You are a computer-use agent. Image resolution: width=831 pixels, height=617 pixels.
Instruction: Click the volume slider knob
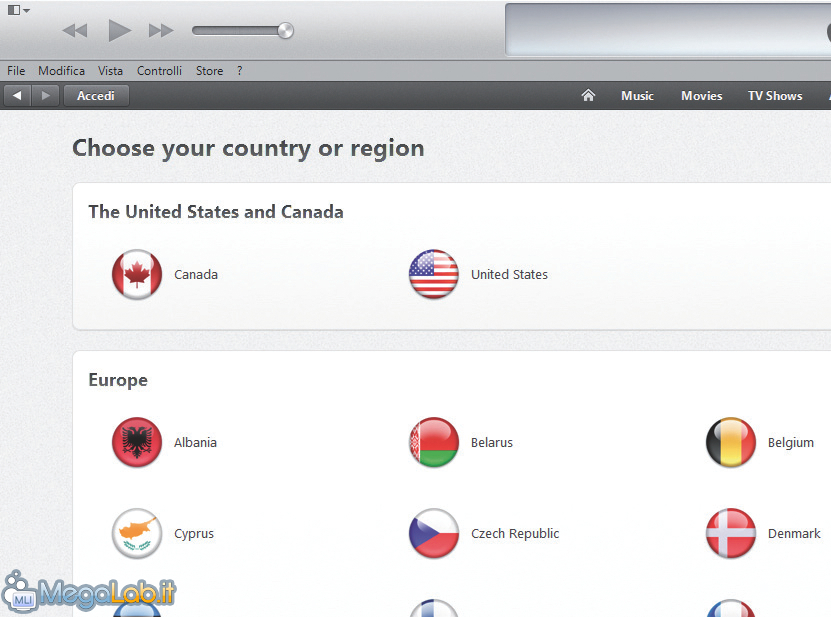[286, 31]
